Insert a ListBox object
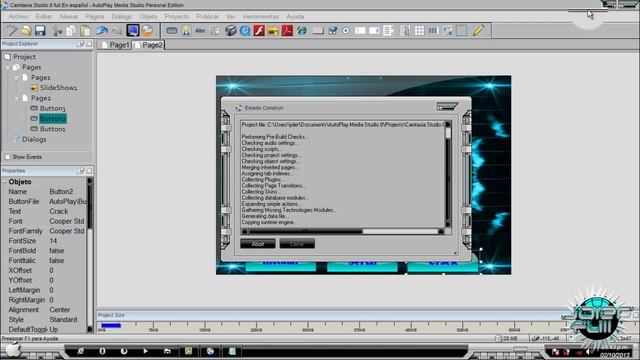 coord(388,31)
